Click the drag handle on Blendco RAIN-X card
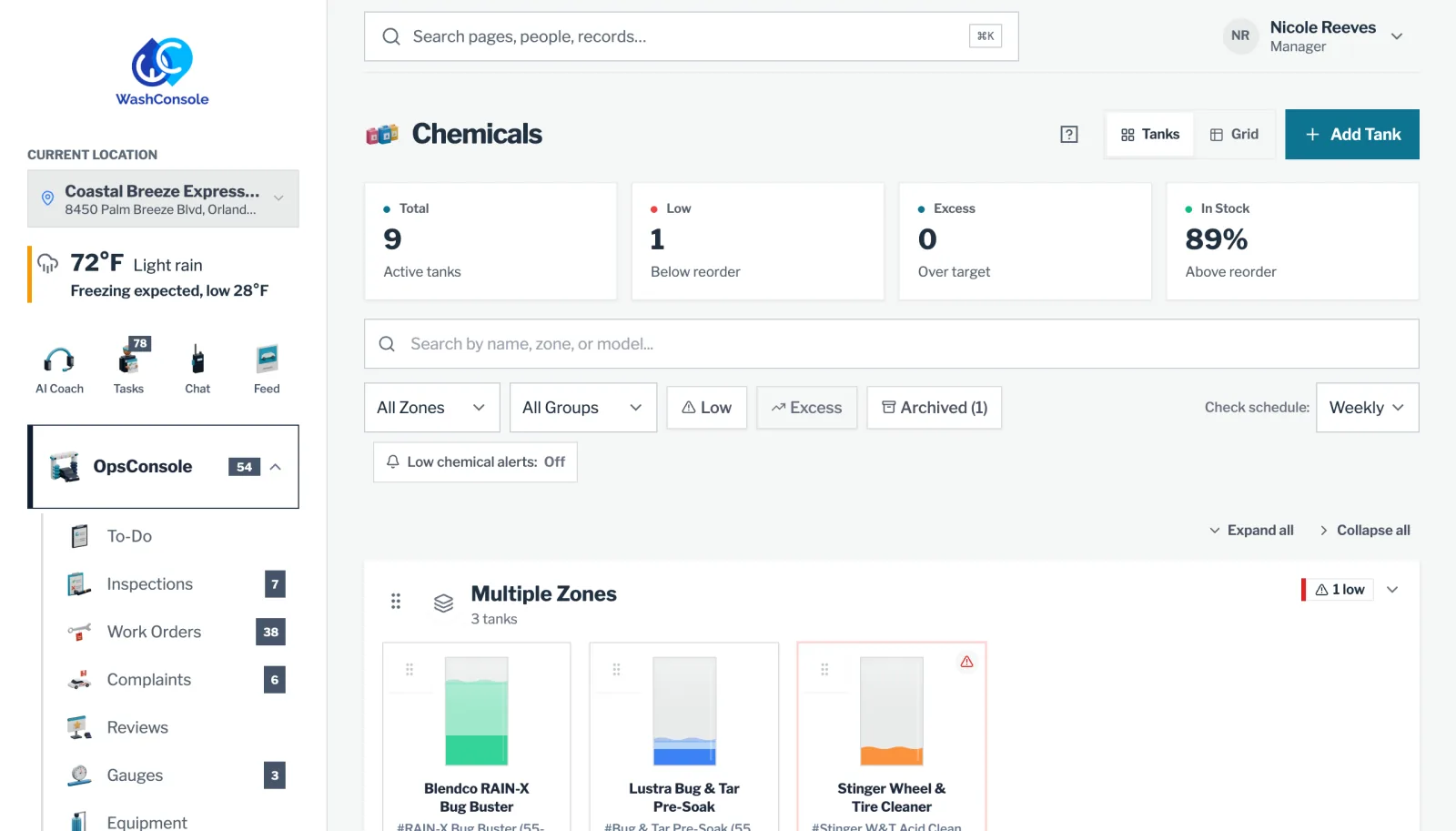 point(409,669)
